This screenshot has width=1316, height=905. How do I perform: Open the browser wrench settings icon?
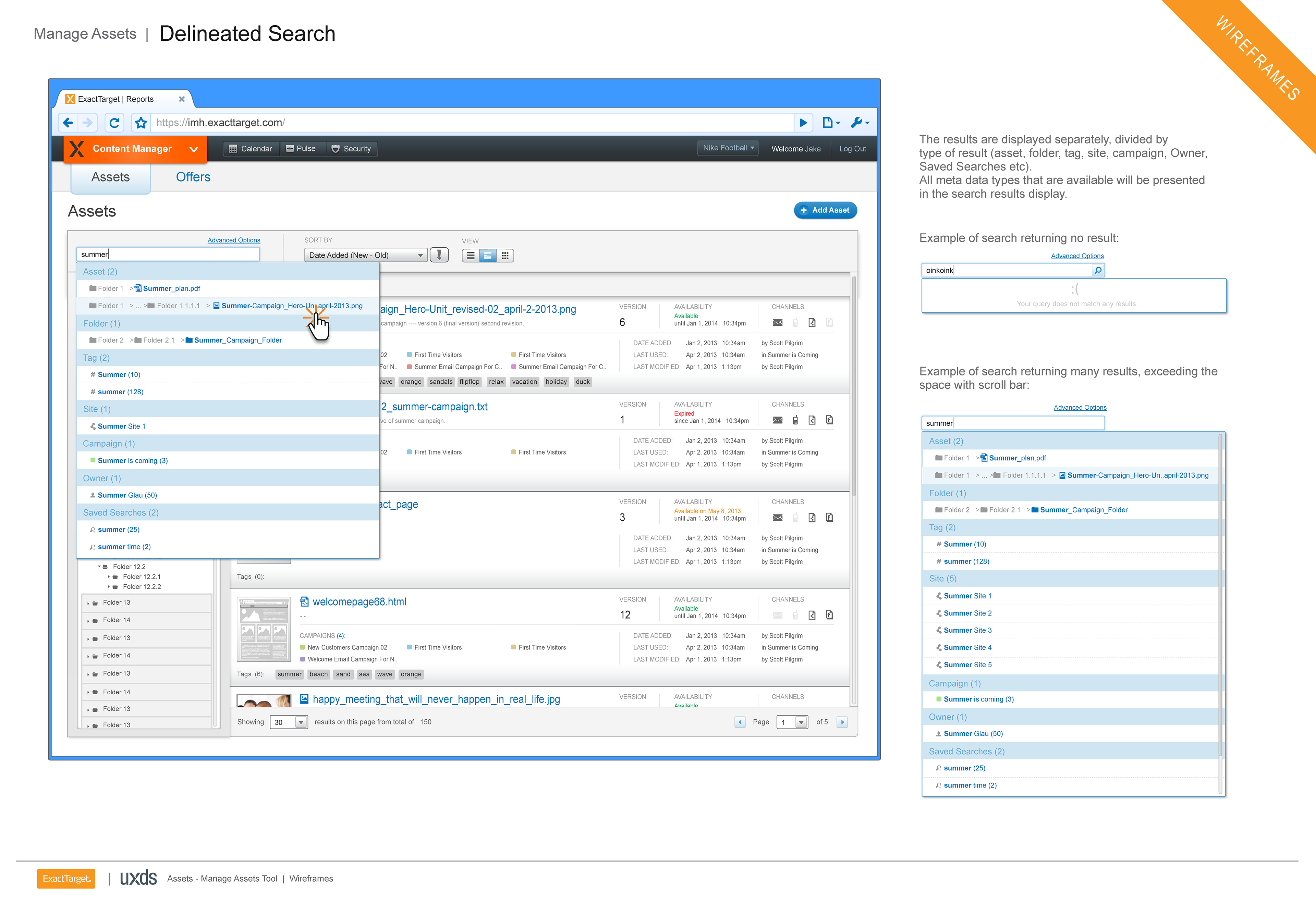[x=860, y=123]
